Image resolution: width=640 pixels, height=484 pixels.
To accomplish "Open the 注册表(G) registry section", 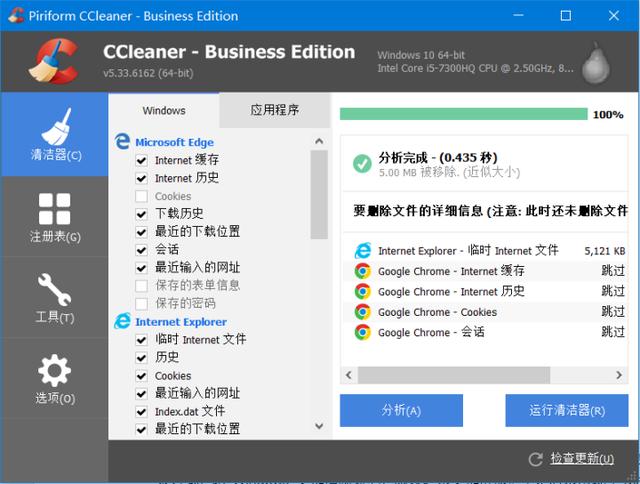I will pos(54,217).
